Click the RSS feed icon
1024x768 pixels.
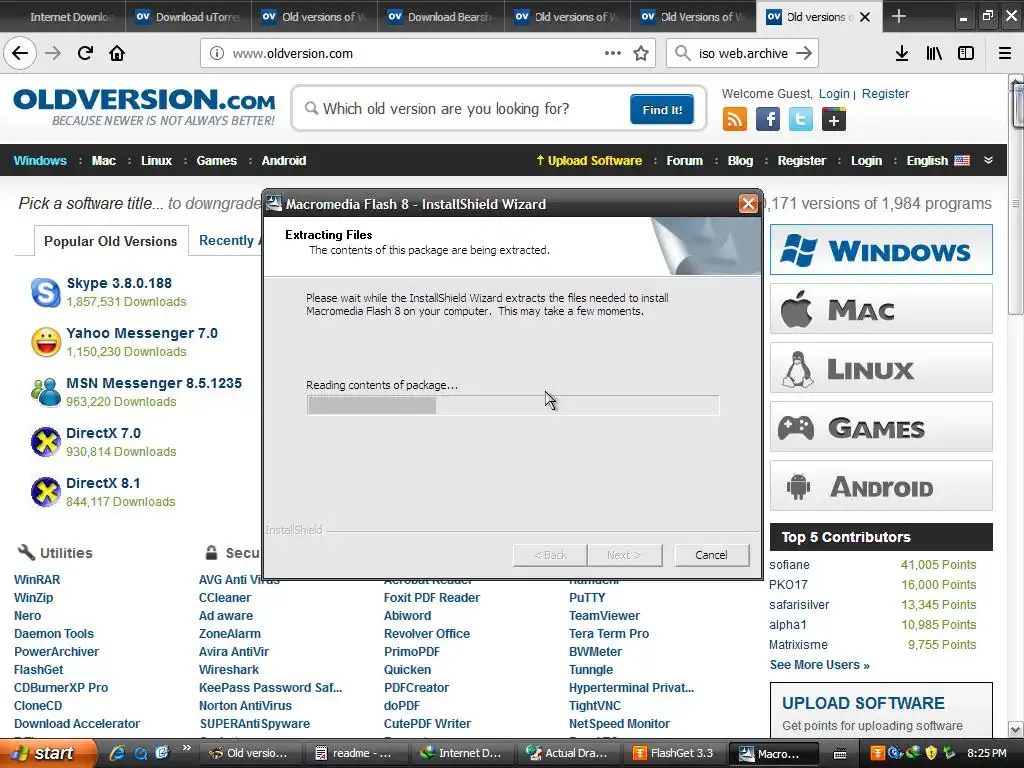click(735, 120)
